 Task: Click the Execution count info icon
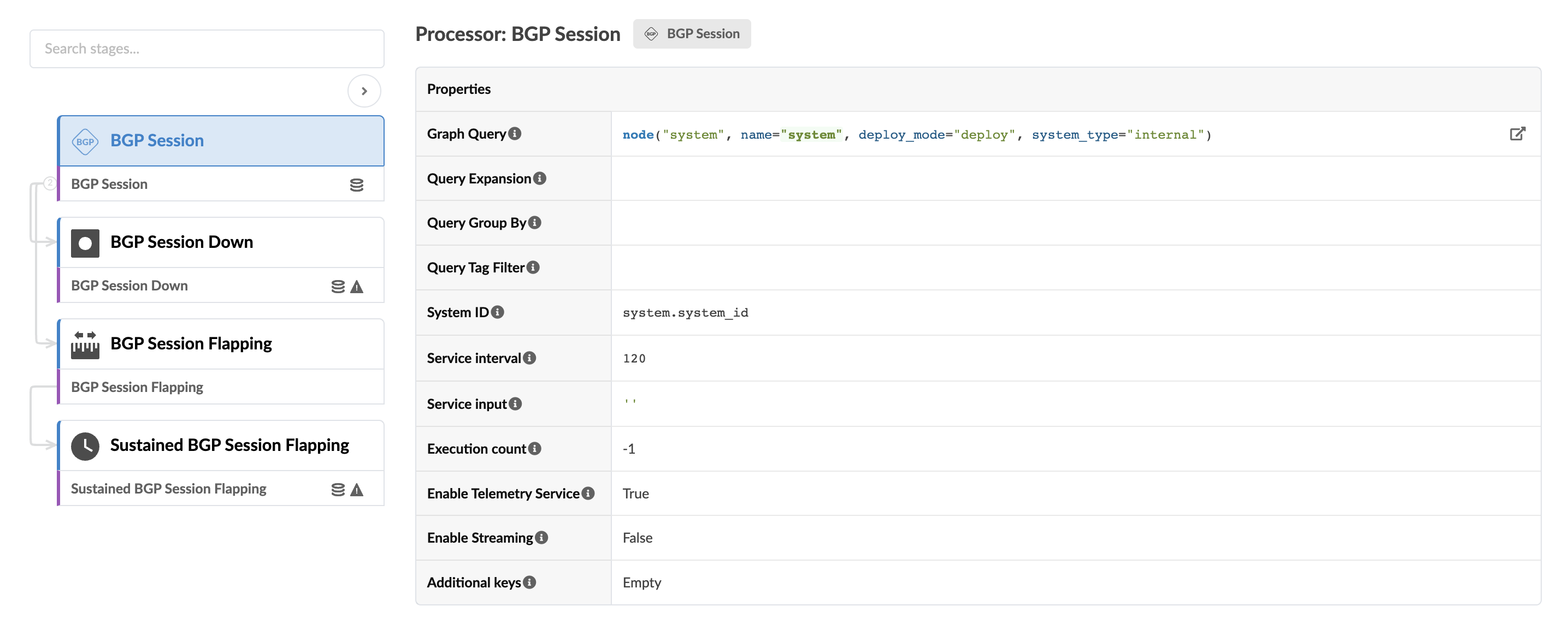[534, 448]
